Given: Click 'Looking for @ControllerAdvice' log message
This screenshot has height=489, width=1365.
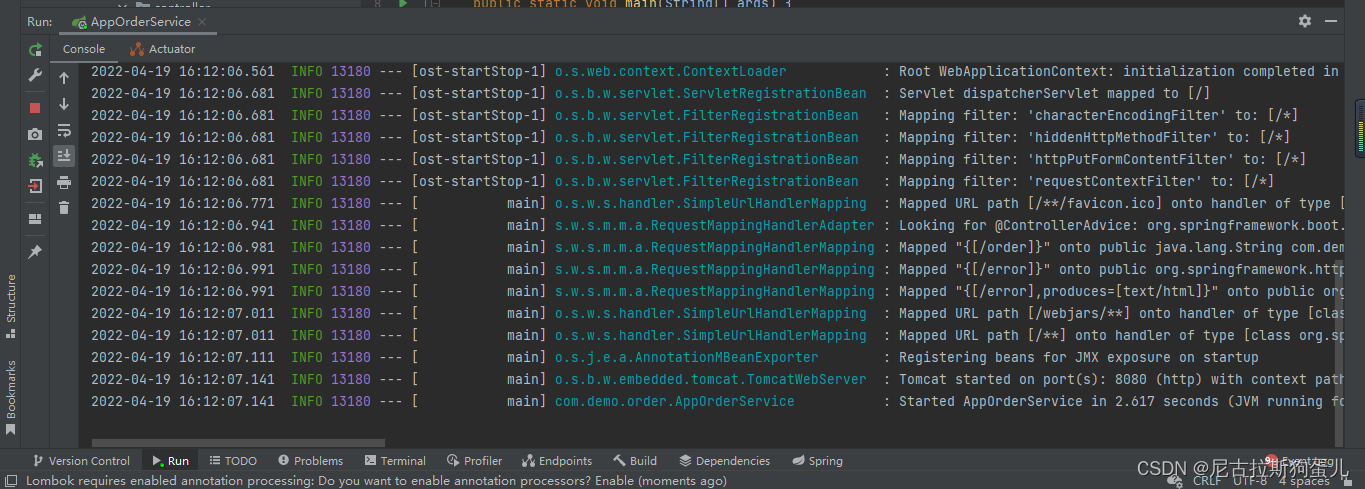Looking at the screenshot, I should (1119, 225).
